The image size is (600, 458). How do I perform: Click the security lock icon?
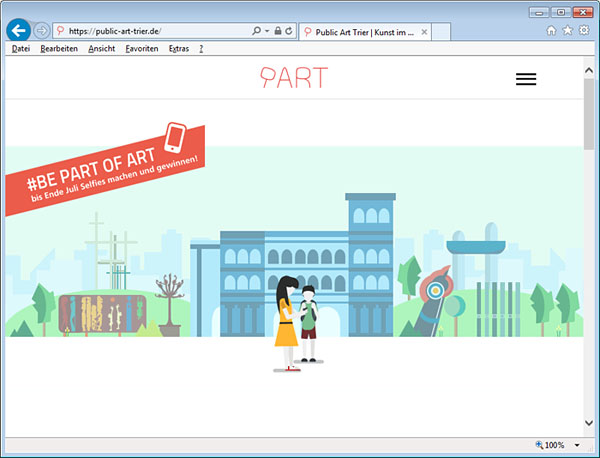click(278, 31)
